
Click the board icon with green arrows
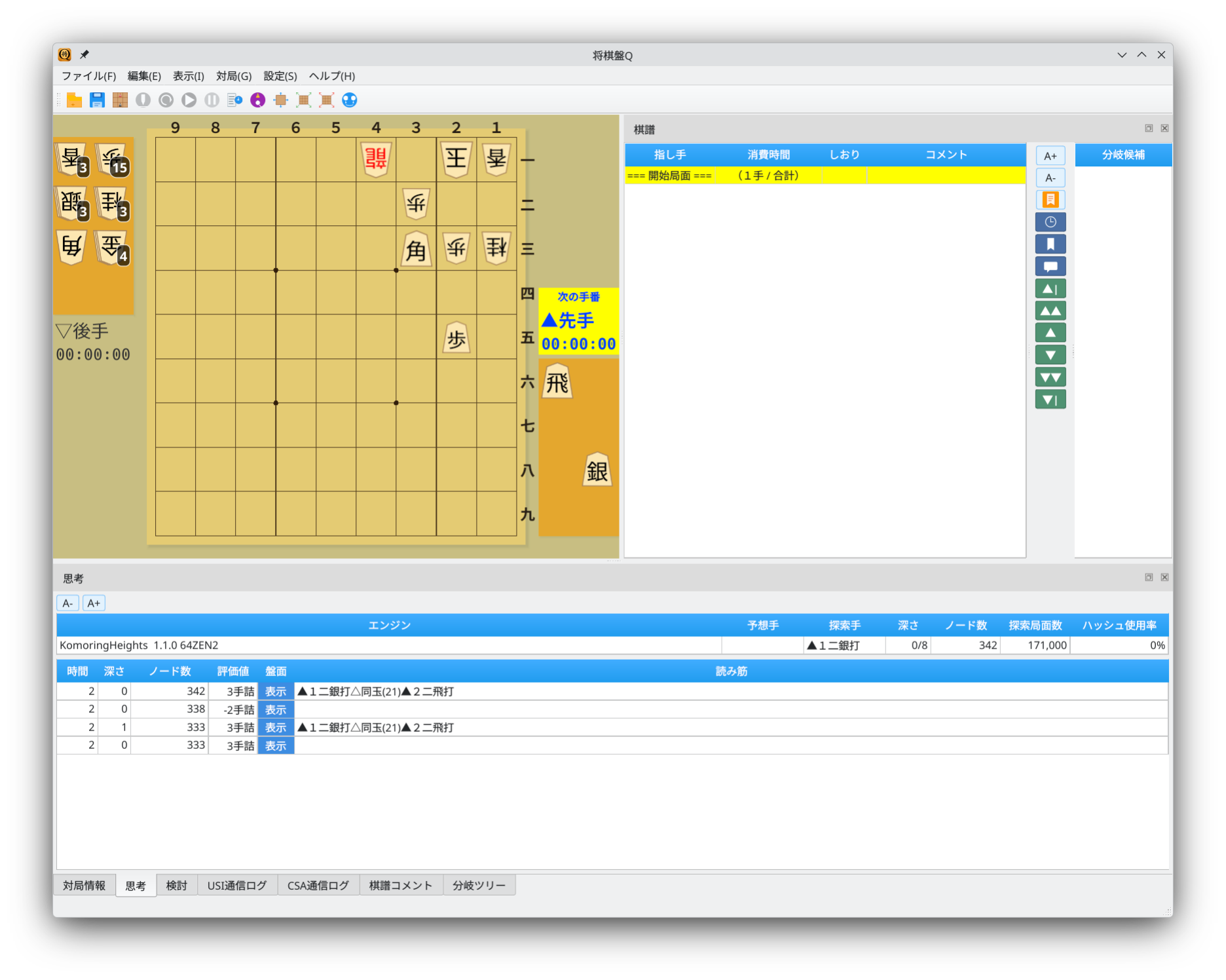click(x=303, y=100)
